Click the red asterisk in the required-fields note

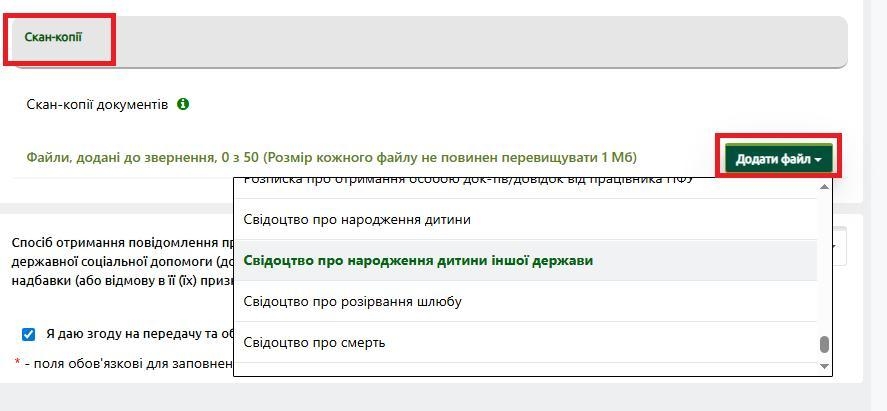[x=17, y=364]
